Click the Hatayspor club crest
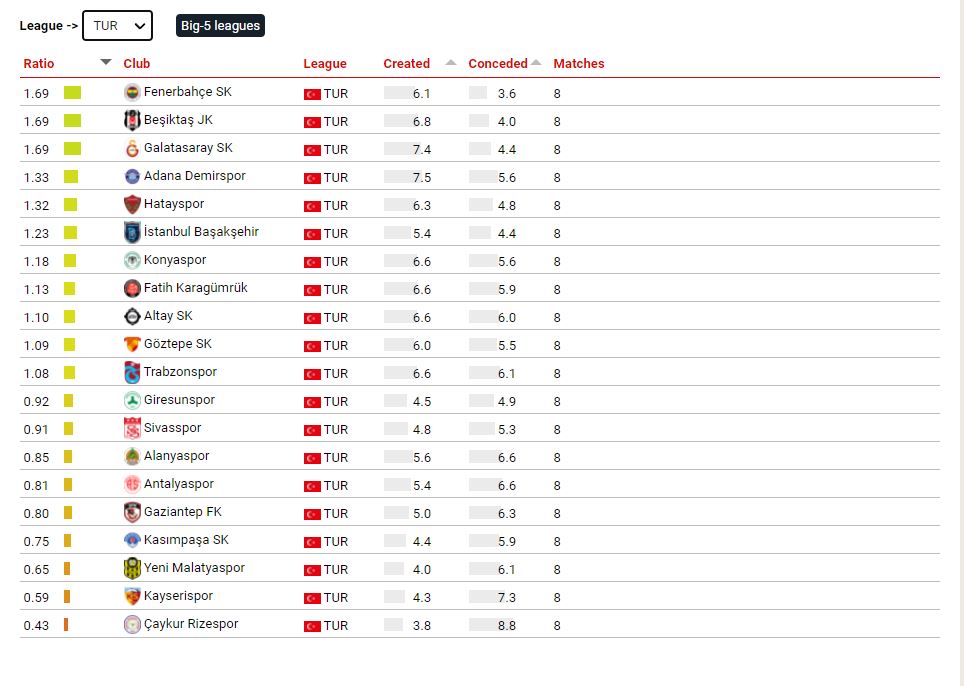Screen dimensions: 964x686 [132, 205]
